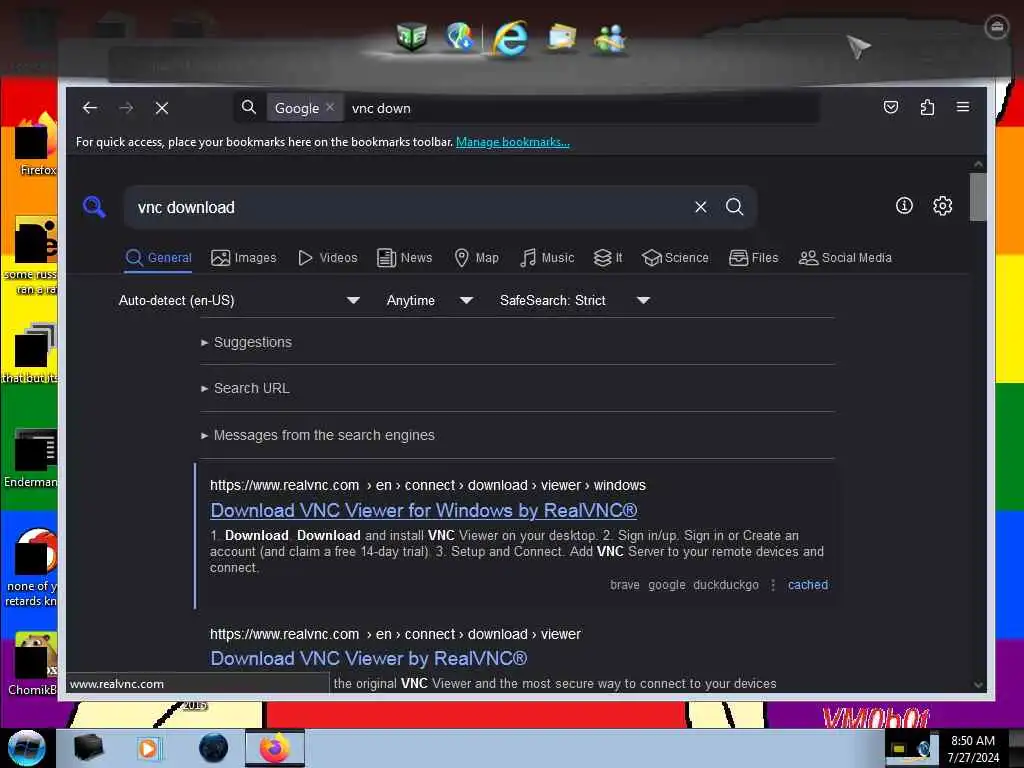Switch to the Science tab

click(675, 258)
